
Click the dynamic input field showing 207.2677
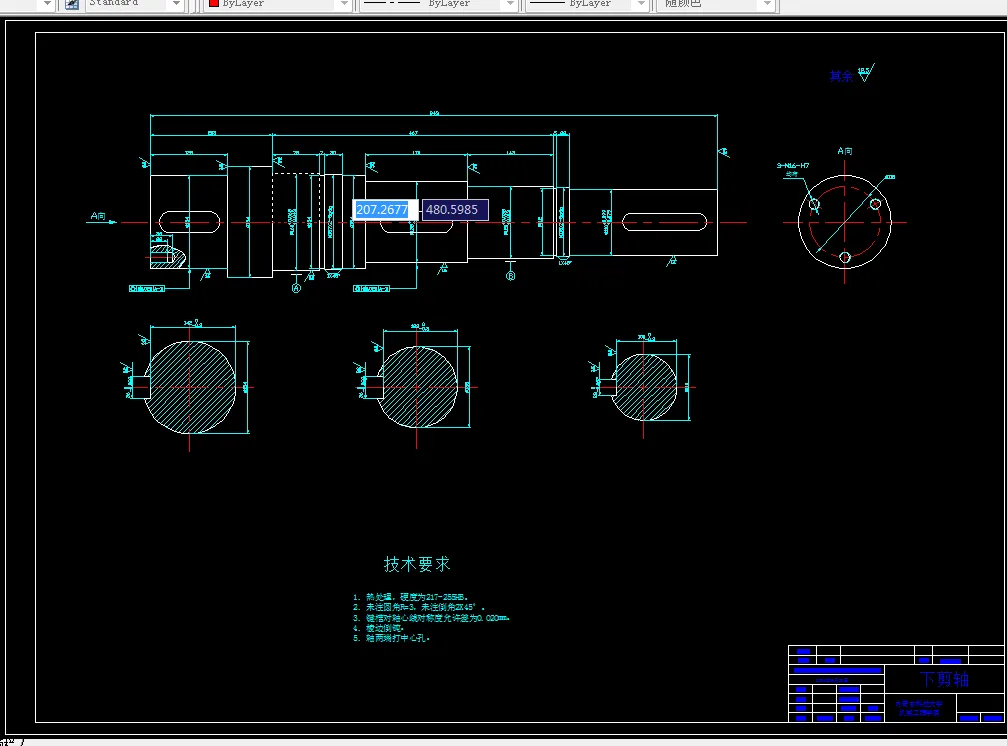pyautogui.click(x=385, y=209)
